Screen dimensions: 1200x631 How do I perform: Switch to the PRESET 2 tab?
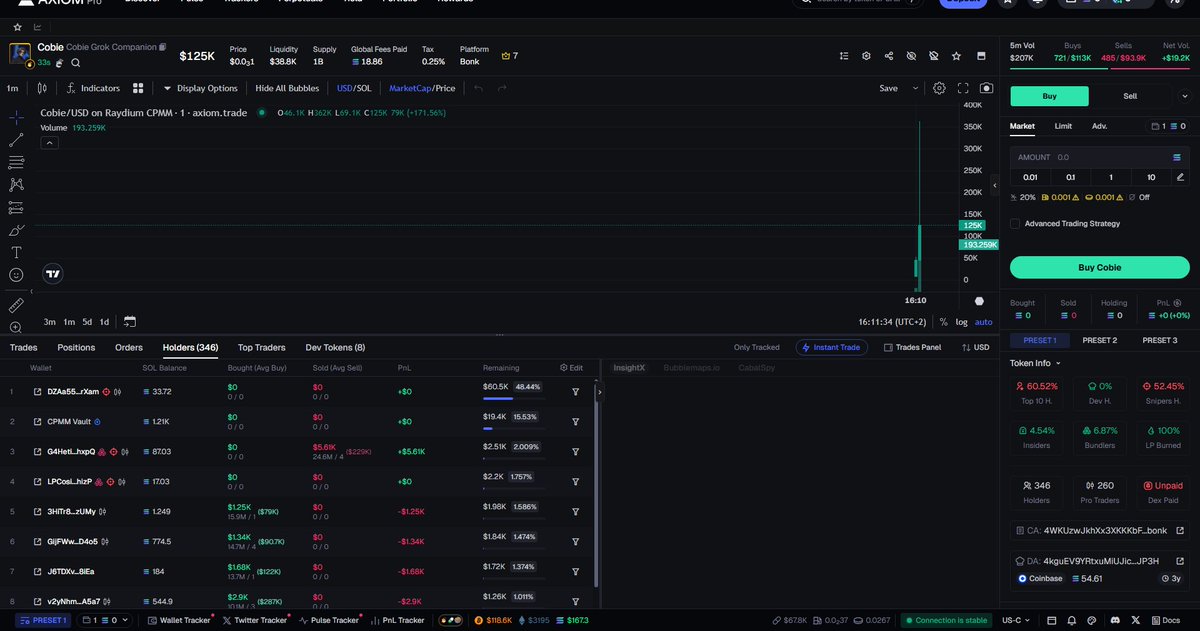click(x=1099, y=340)
